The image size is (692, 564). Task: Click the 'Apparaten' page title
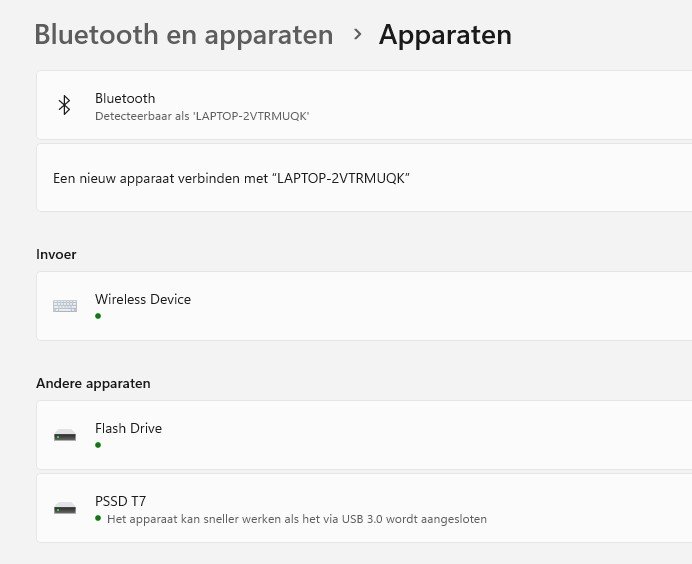coord(445,35)
